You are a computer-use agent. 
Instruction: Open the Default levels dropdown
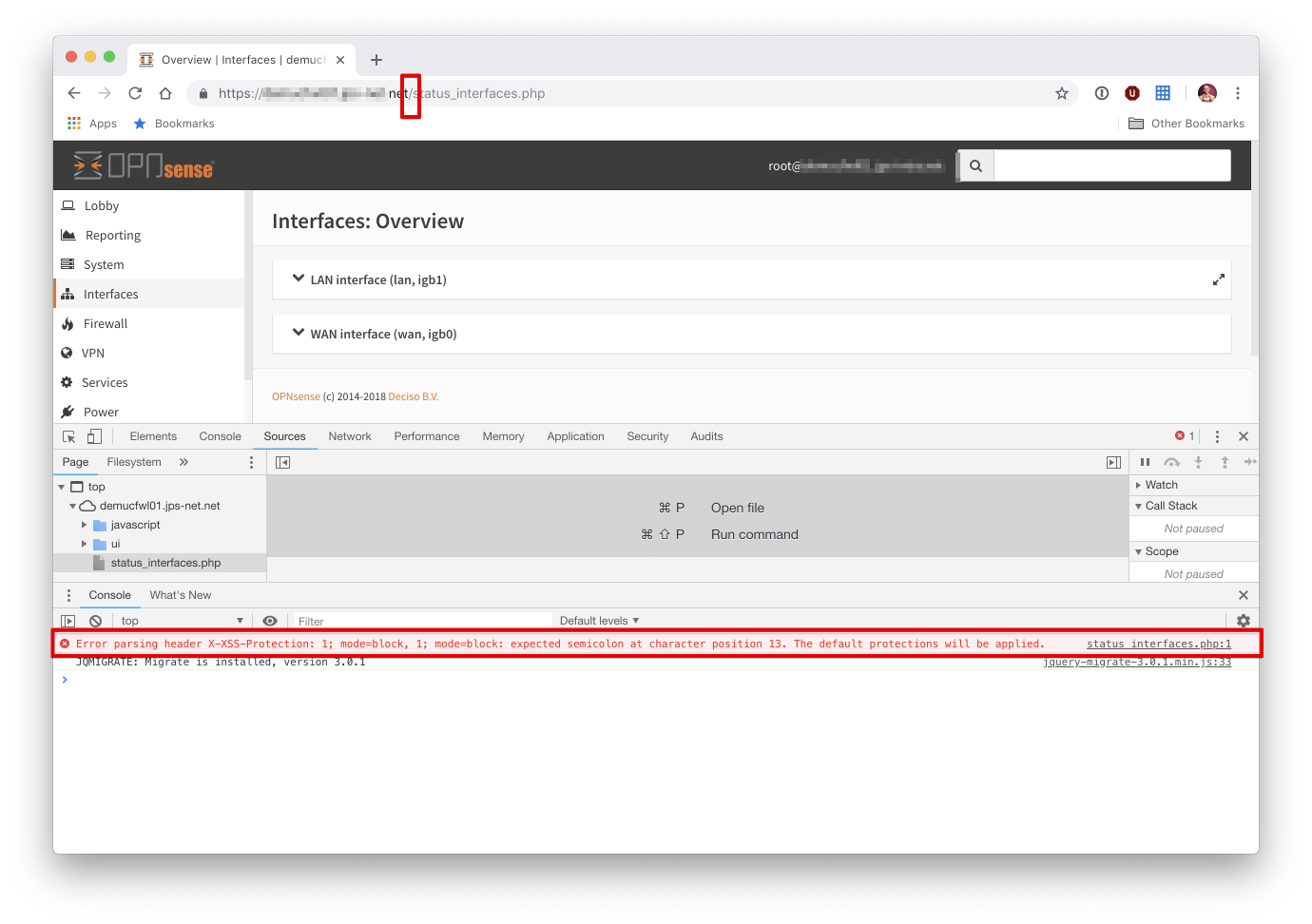[x=599, y=620]
